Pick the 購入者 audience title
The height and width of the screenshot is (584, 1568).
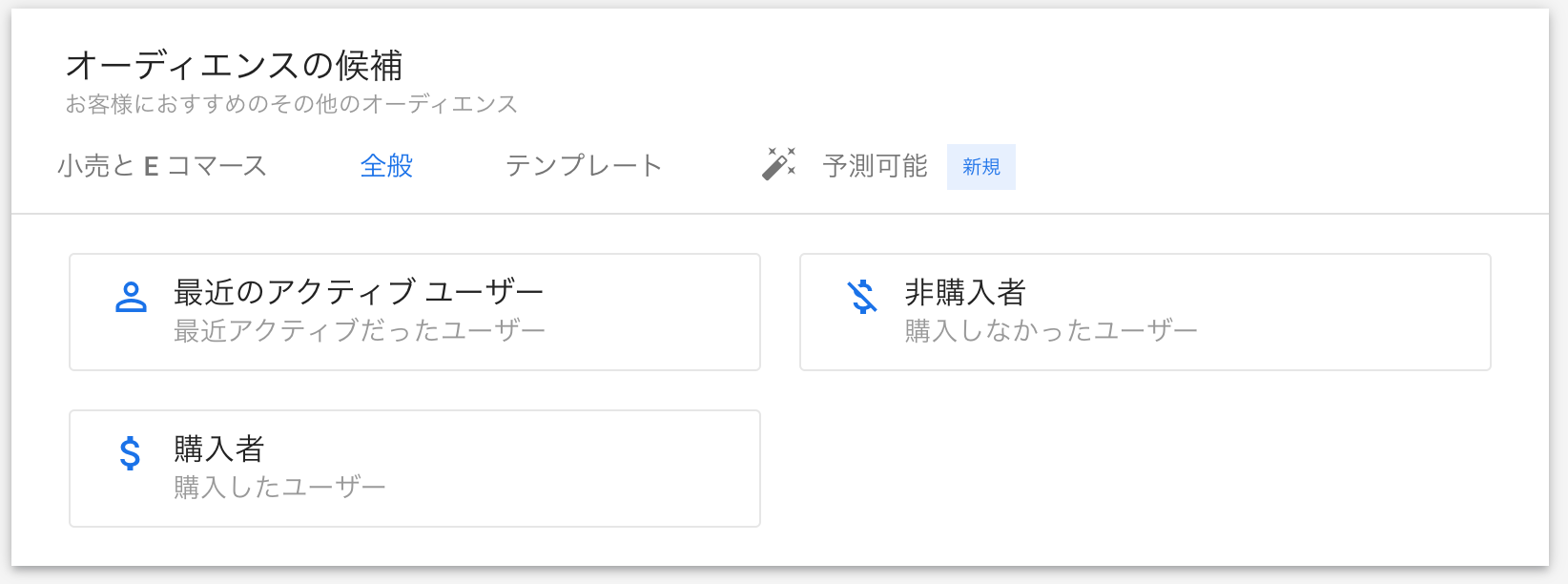218,448
